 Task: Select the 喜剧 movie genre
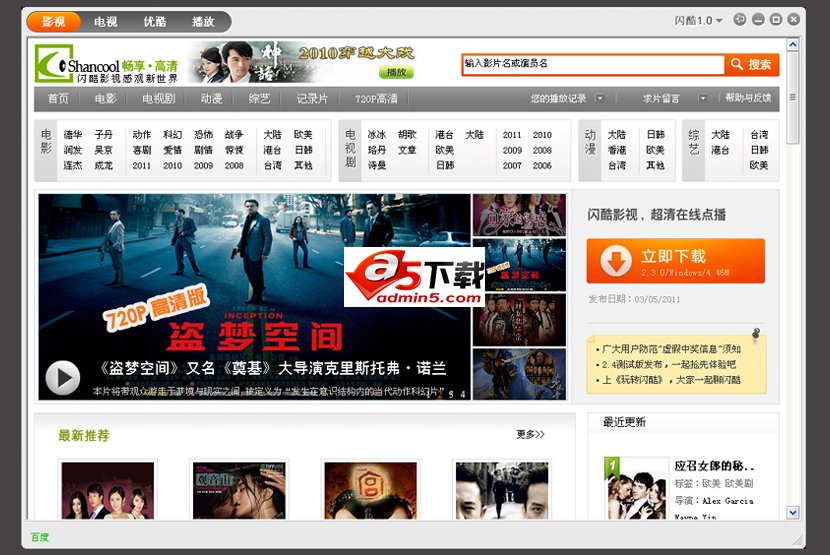pos(142,150)
